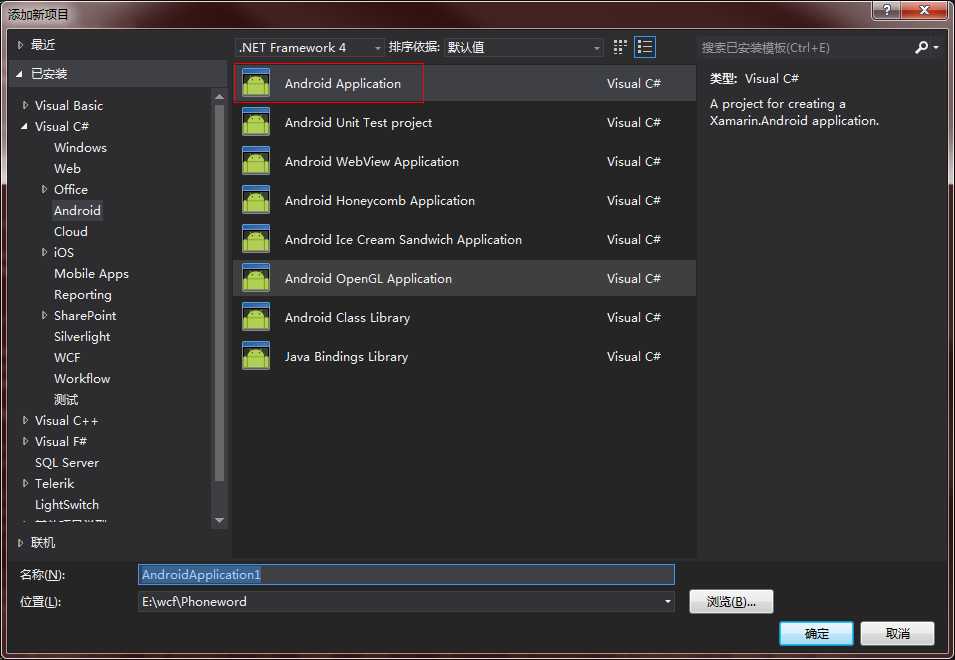The image size is (955, 660).
Task: Expand the Office node
Action: point(44,189)
